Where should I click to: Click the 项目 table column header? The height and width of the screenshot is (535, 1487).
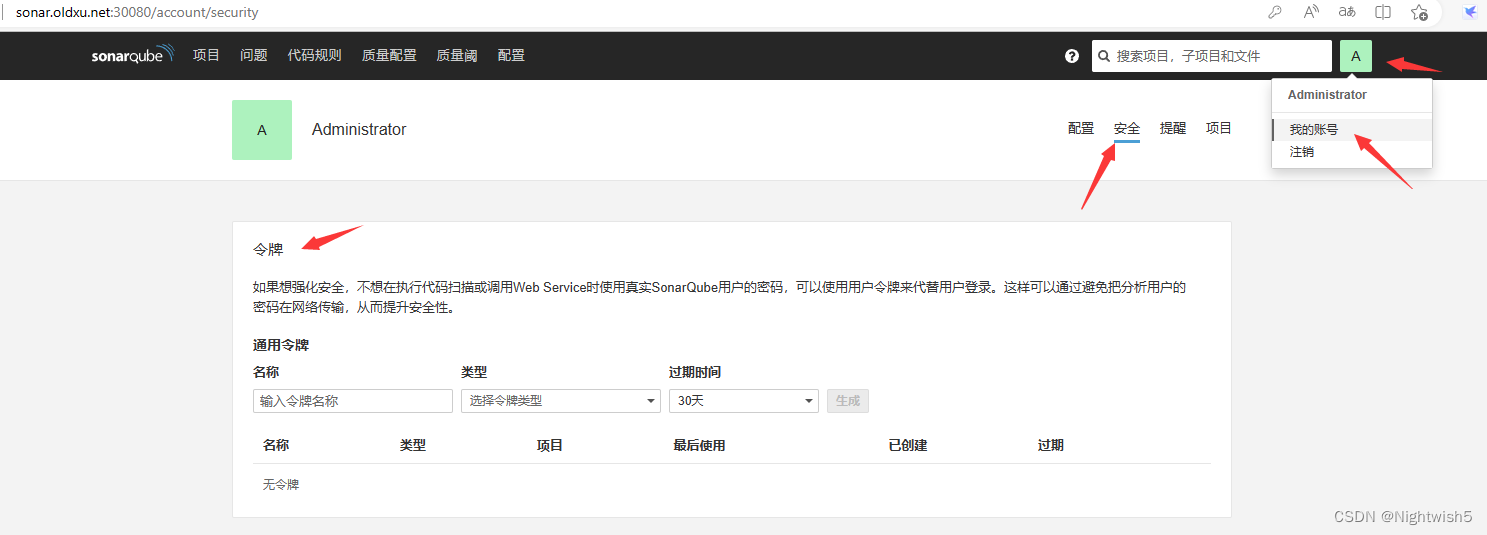click(550, 445)
